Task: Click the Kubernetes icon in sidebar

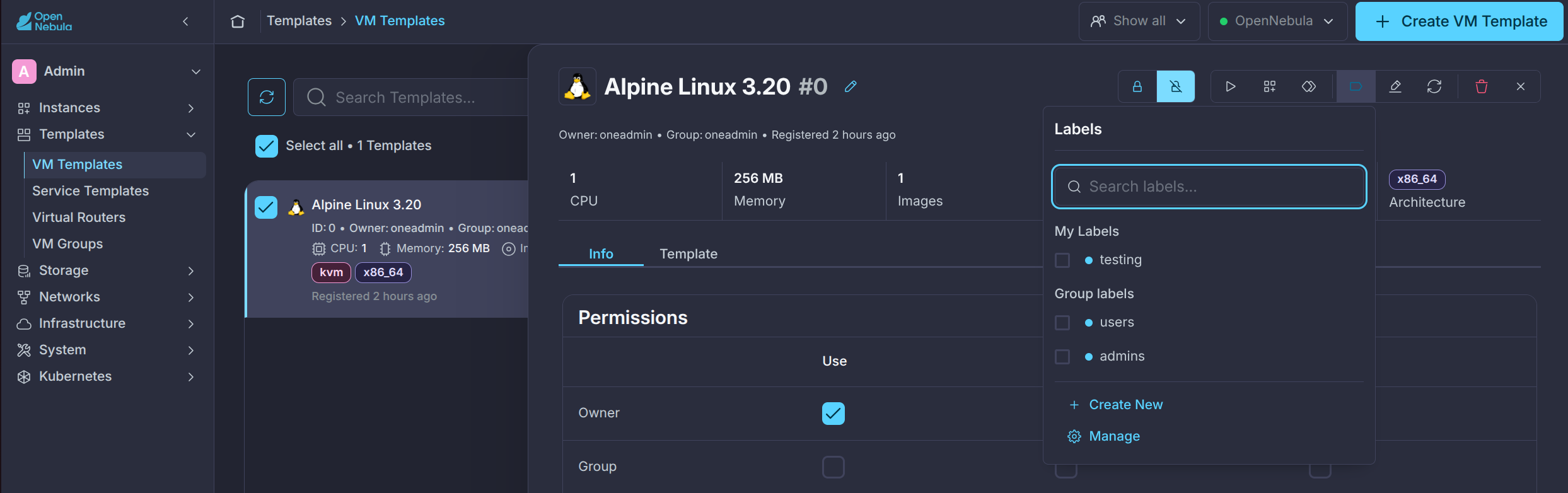Action: pyautogui.click(x=24, y=376)
